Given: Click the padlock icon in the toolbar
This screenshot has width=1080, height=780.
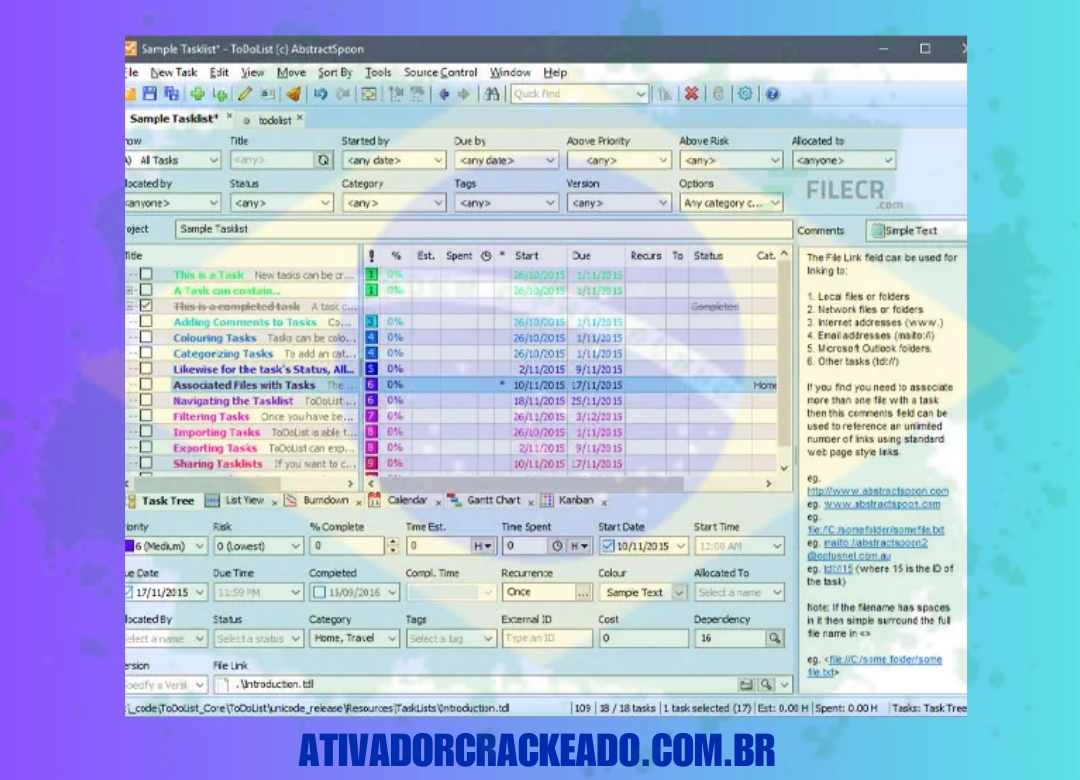Looking at the screenshot, I should coord(718,94).
